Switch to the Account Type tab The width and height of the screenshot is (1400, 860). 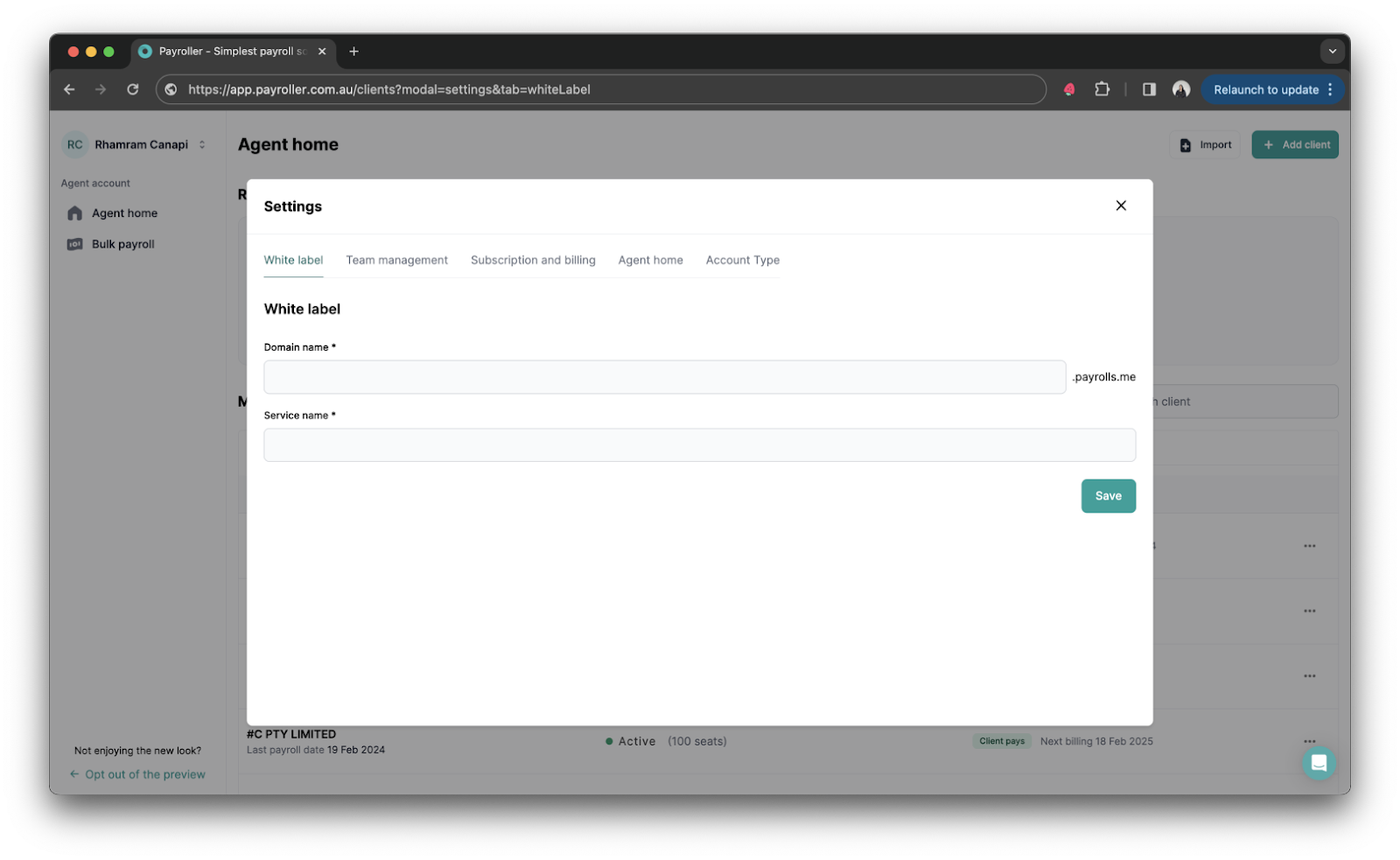pyautogui.click(x=742, y=260)
